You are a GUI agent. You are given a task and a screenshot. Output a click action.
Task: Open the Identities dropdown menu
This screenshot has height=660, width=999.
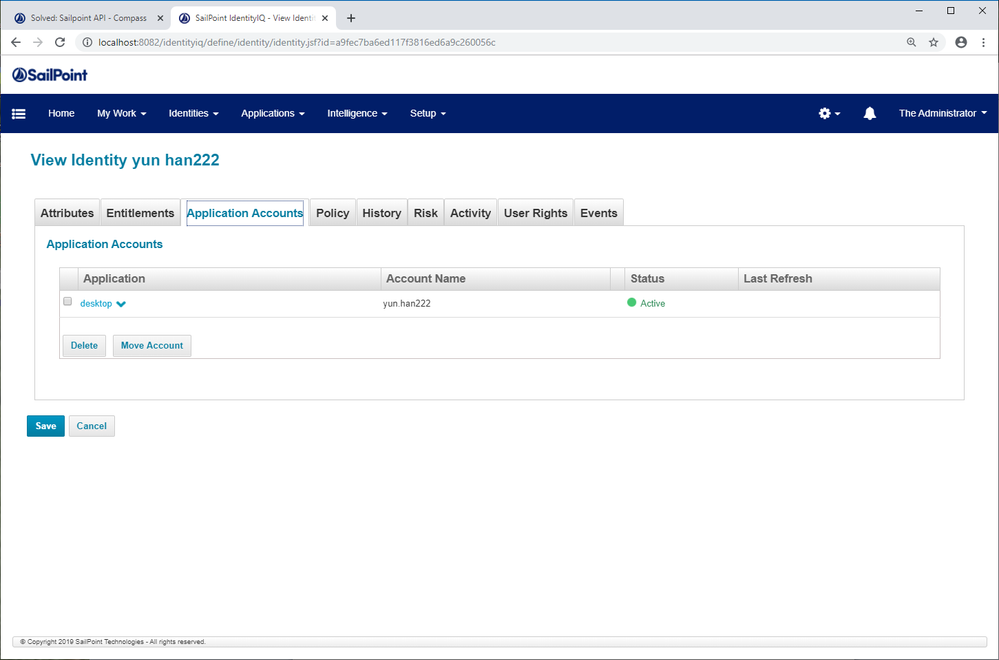(x=193, y=114)
